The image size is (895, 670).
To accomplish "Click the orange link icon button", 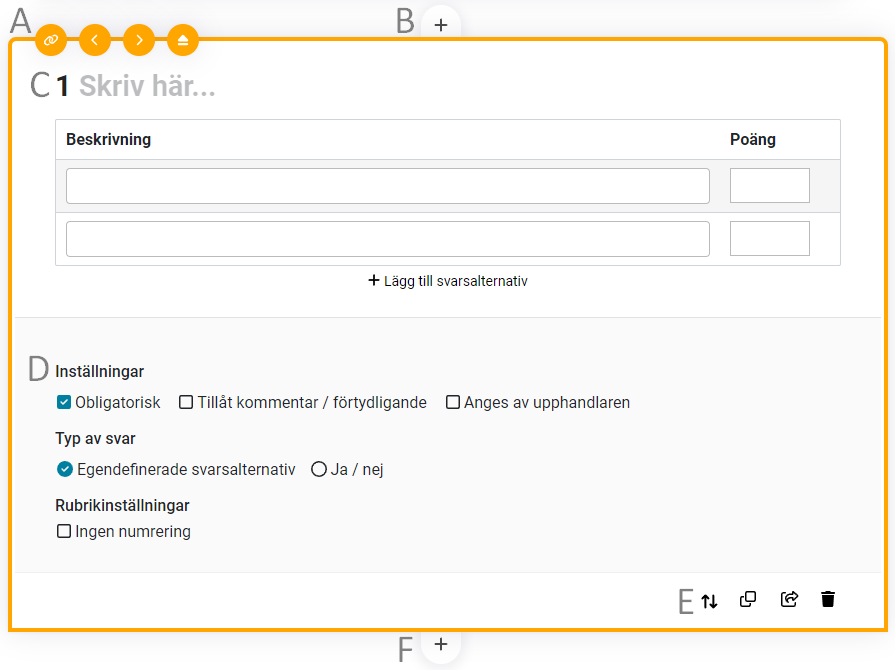I will click(51, 40).
